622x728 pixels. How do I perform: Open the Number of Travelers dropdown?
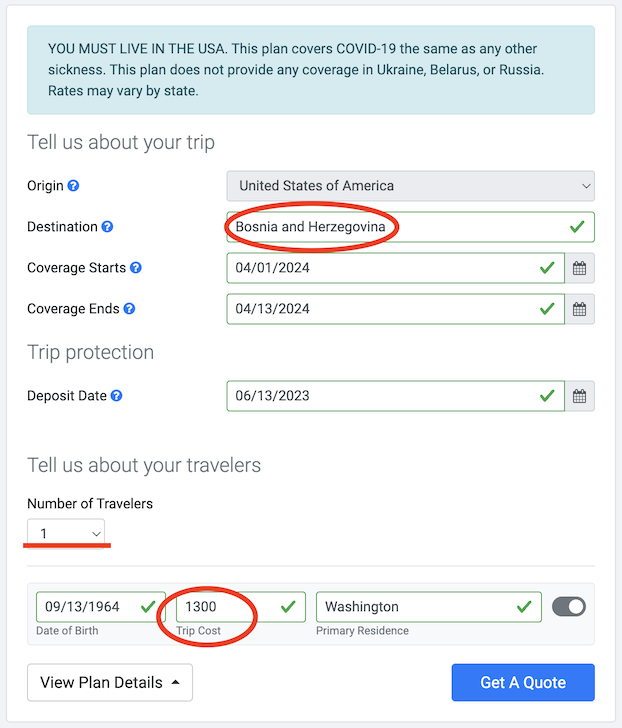66,533
